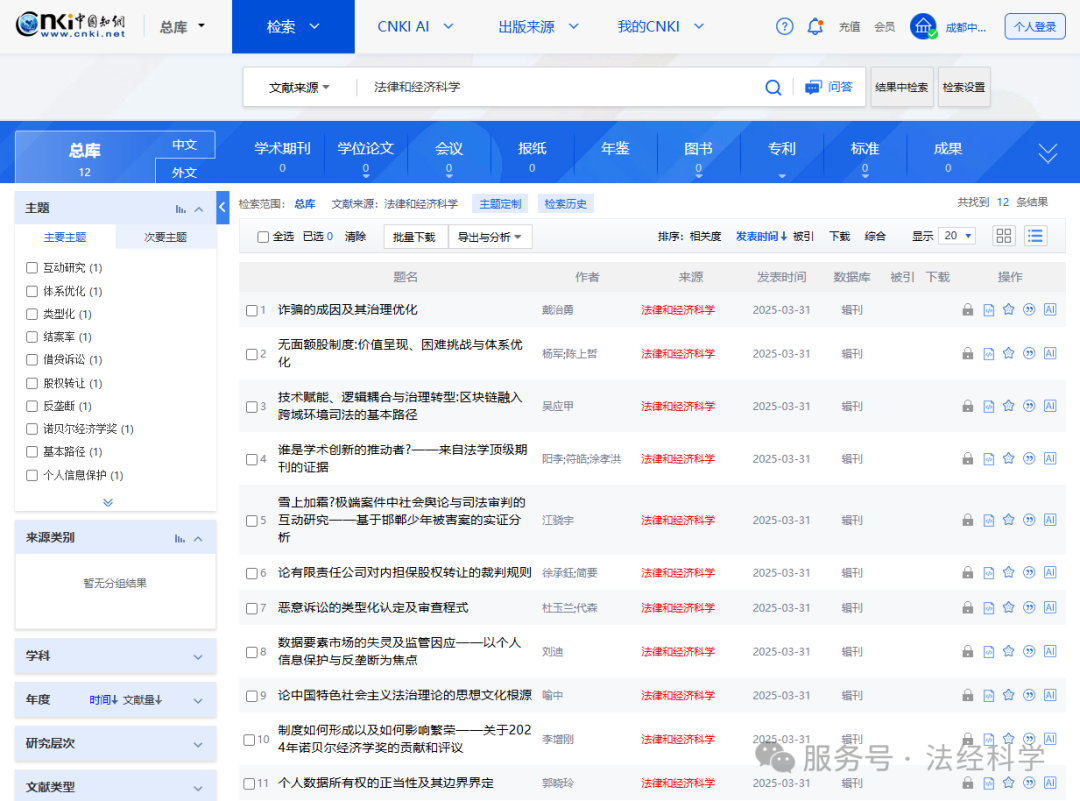Tick the checkbox beside the first article

254,310
